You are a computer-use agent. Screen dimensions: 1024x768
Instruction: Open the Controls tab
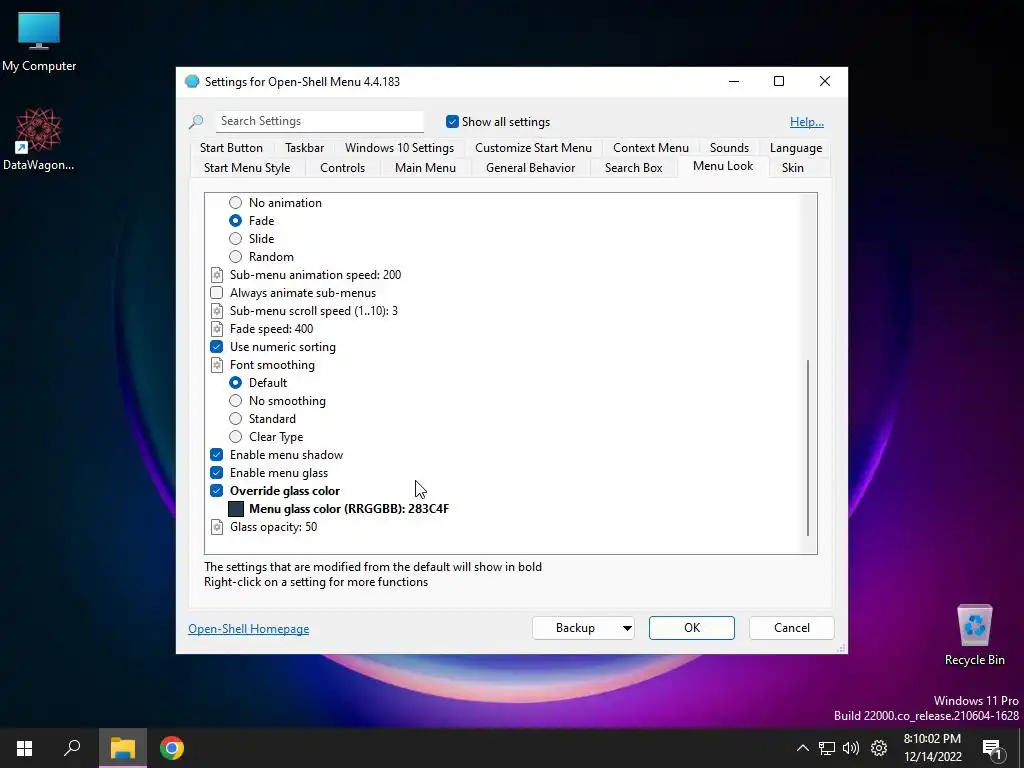pos(342,168)
